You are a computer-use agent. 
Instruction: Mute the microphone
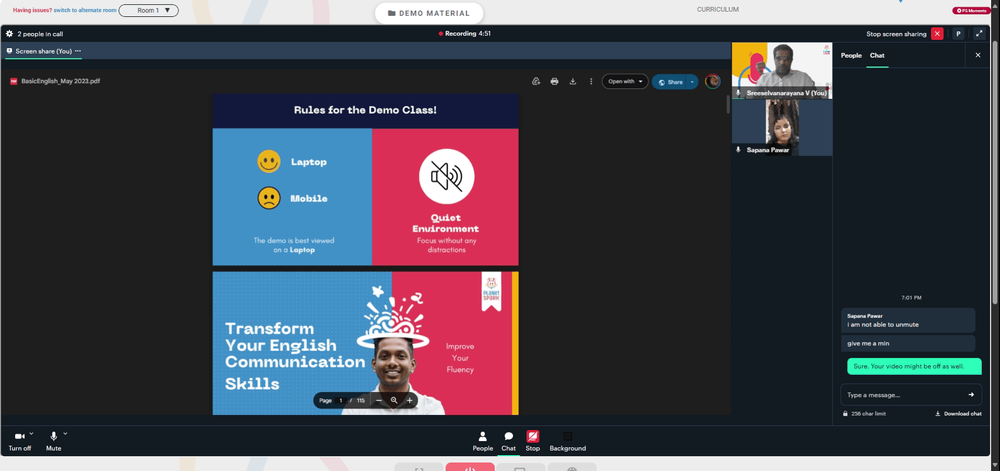54,441
